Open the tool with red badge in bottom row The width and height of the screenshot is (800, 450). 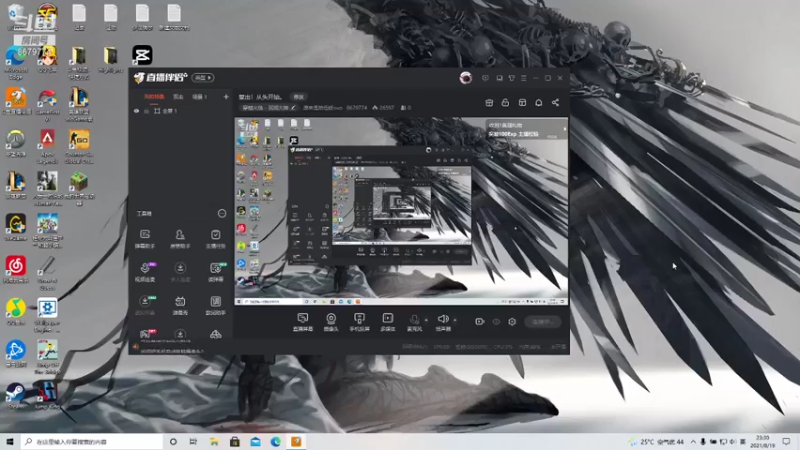pyautogui.click(x=146, y=334)
